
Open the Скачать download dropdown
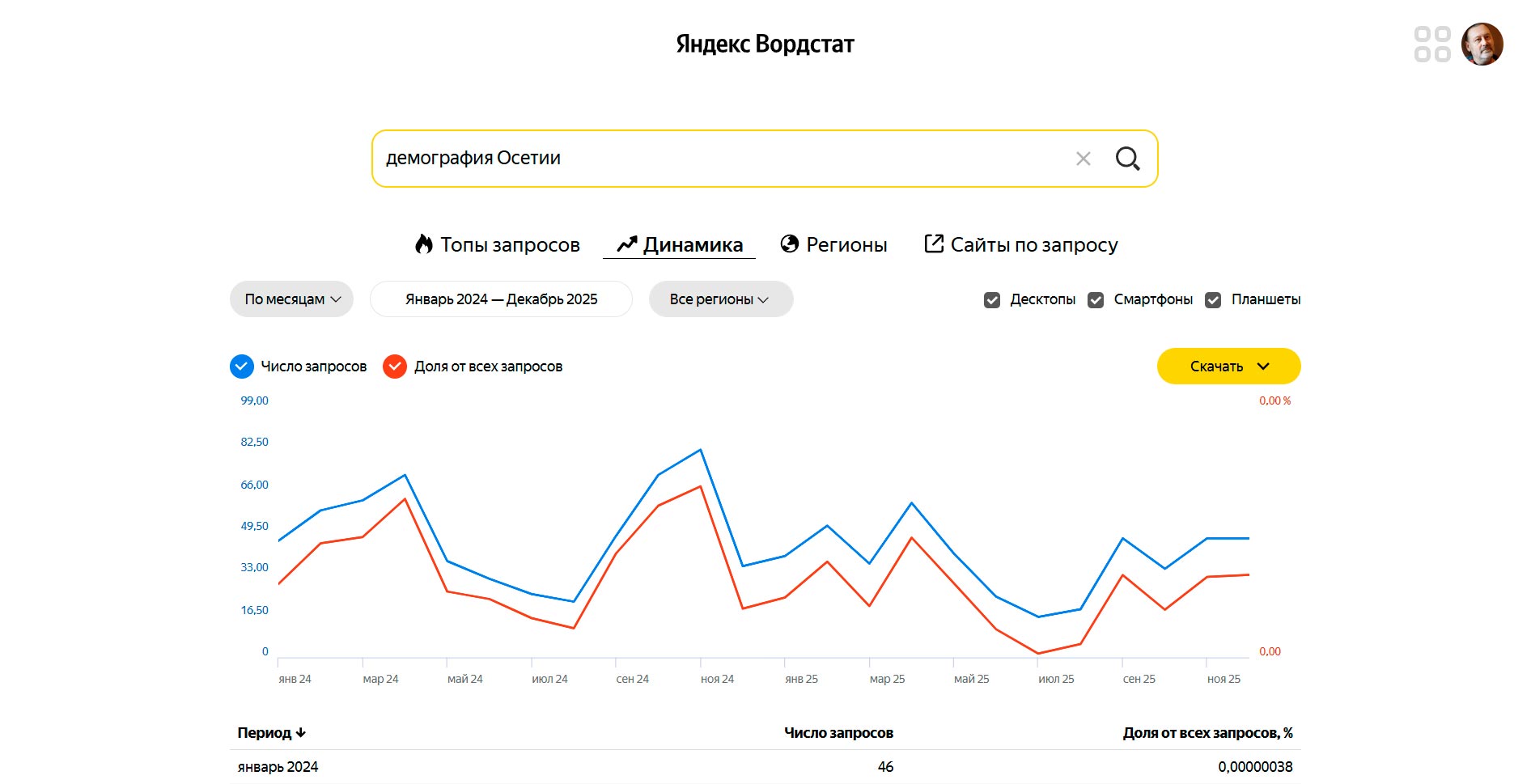[x=1228, y=367]
